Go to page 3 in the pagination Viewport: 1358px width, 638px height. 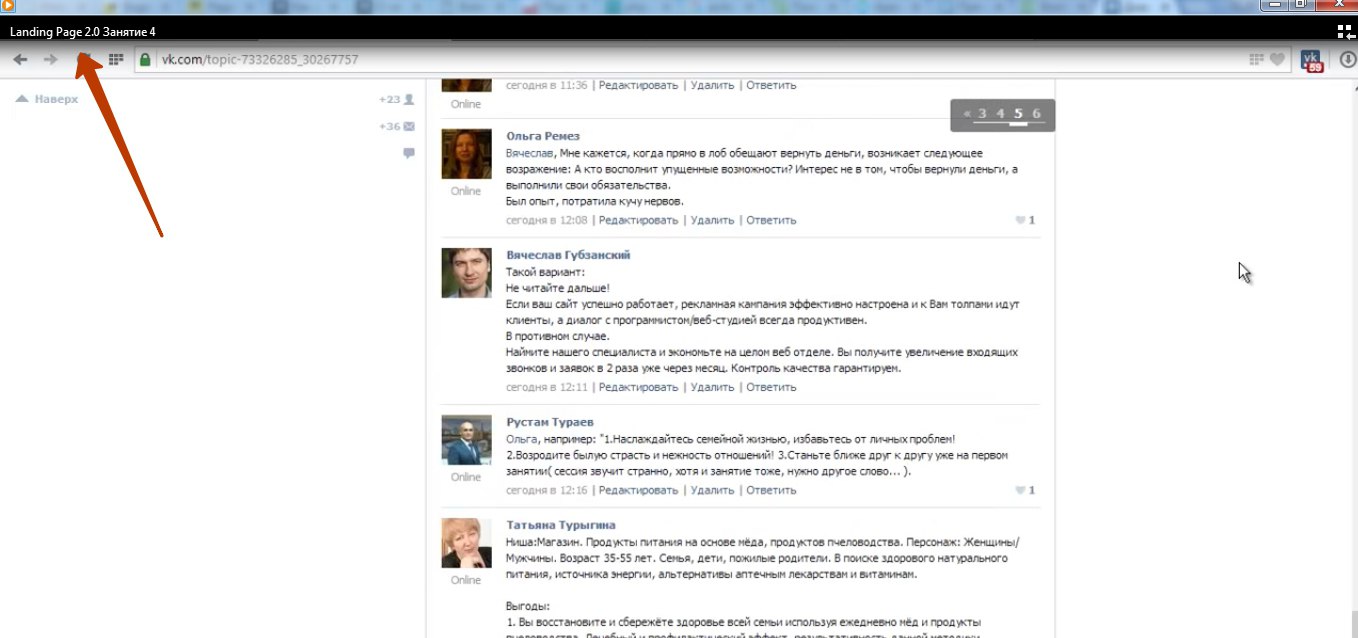click(982, 114)
